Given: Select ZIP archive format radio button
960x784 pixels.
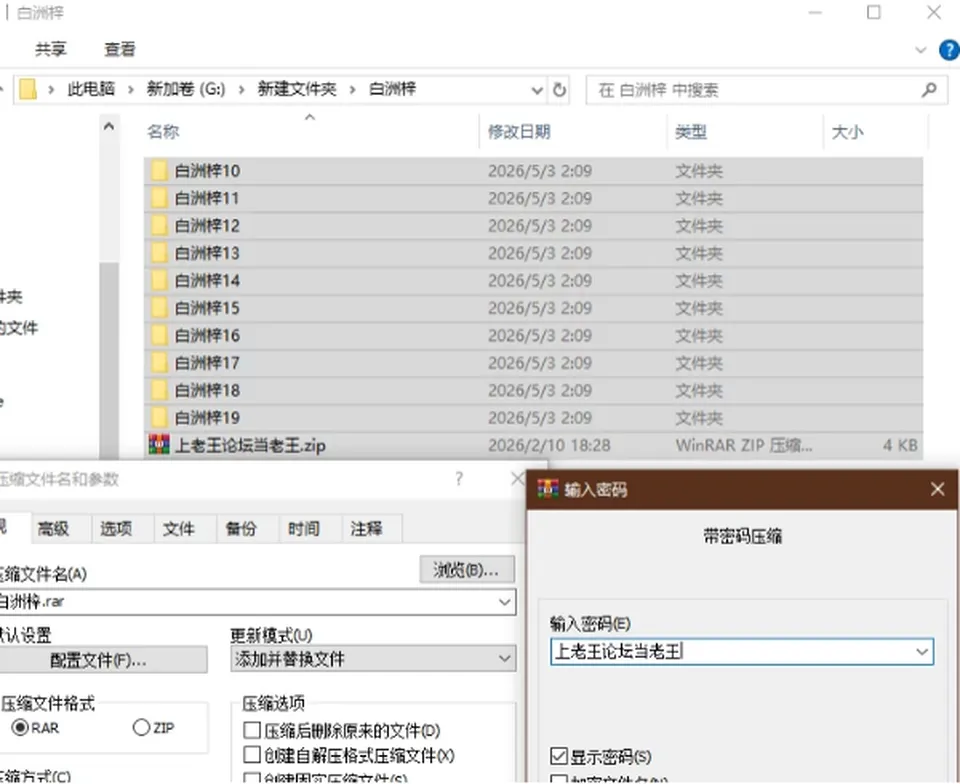Looking at the screenshot, I should (141, 727).
